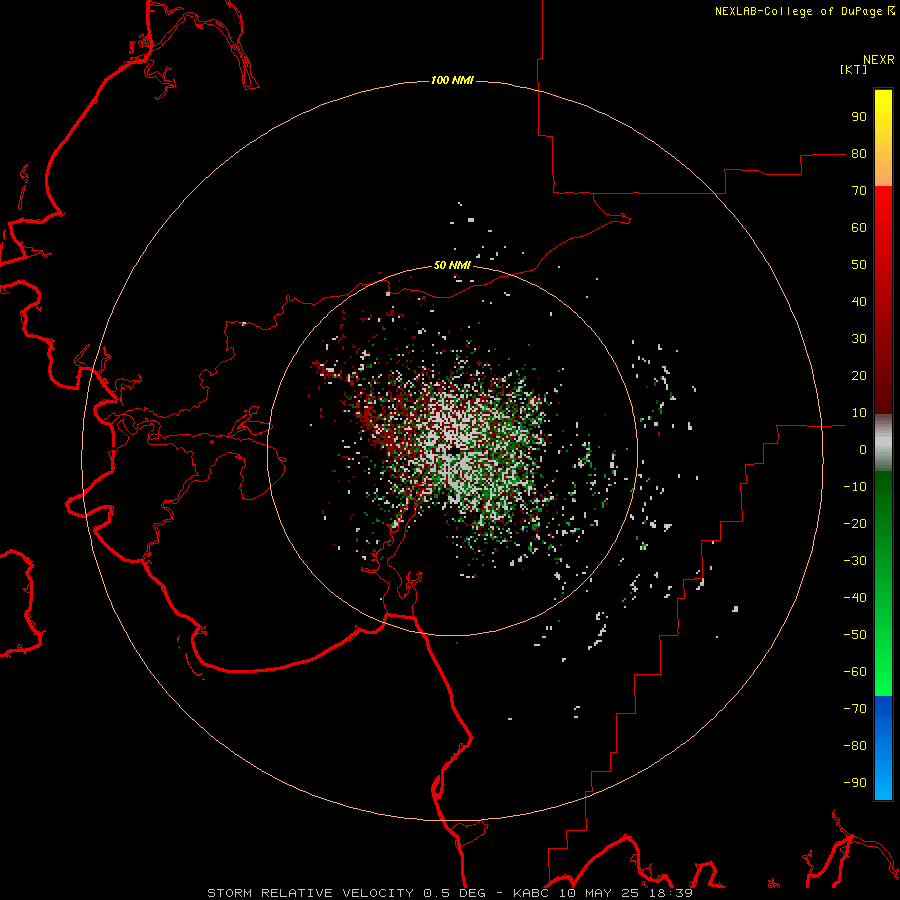This screenshot has width=900, height=900.
Task: Click the -10 value on the color scale
Action: (x=855, y=487)
